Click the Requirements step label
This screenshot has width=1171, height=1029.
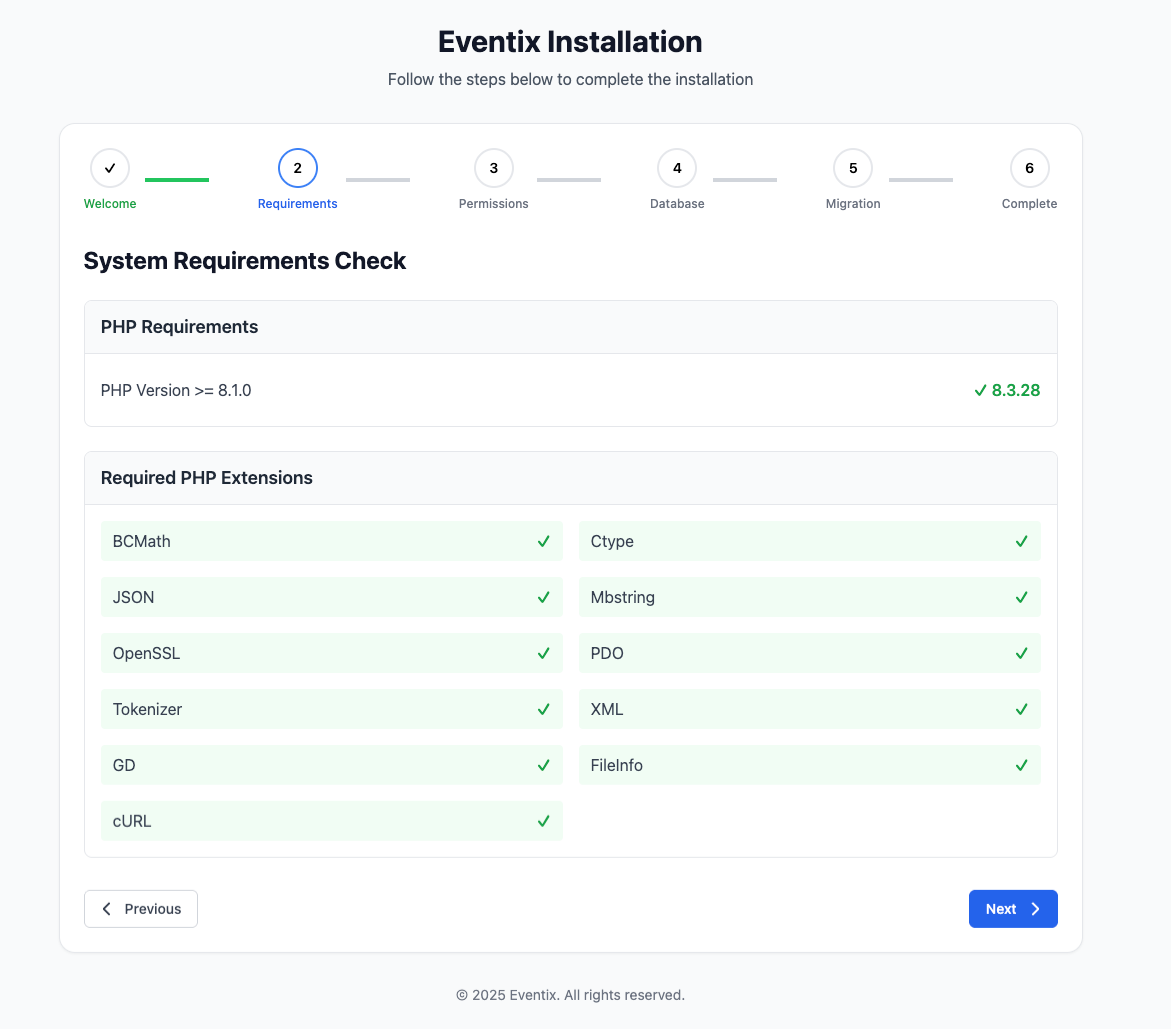[297, 203]
